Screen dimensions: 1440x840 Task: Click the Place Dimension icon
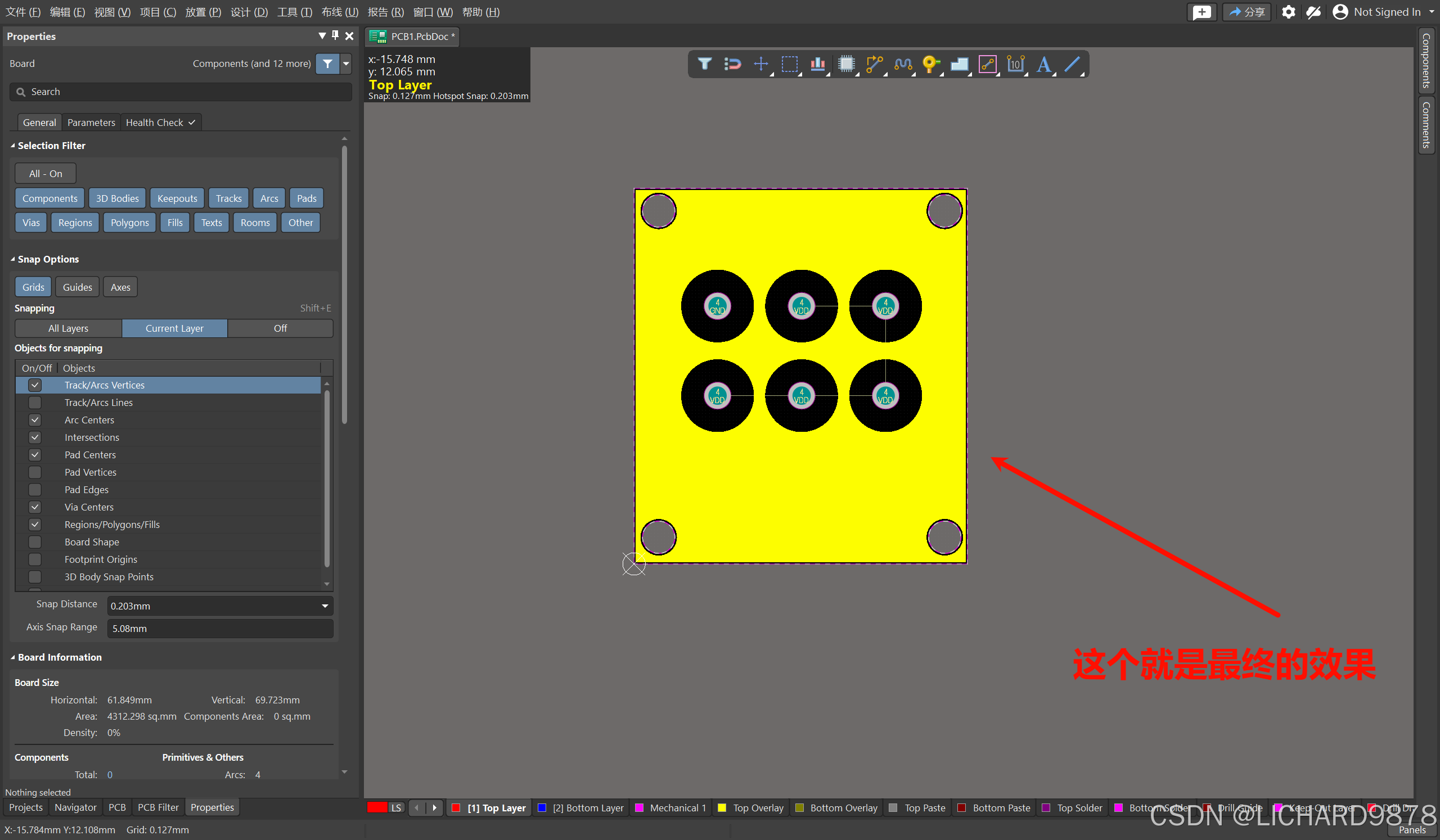1015,64
